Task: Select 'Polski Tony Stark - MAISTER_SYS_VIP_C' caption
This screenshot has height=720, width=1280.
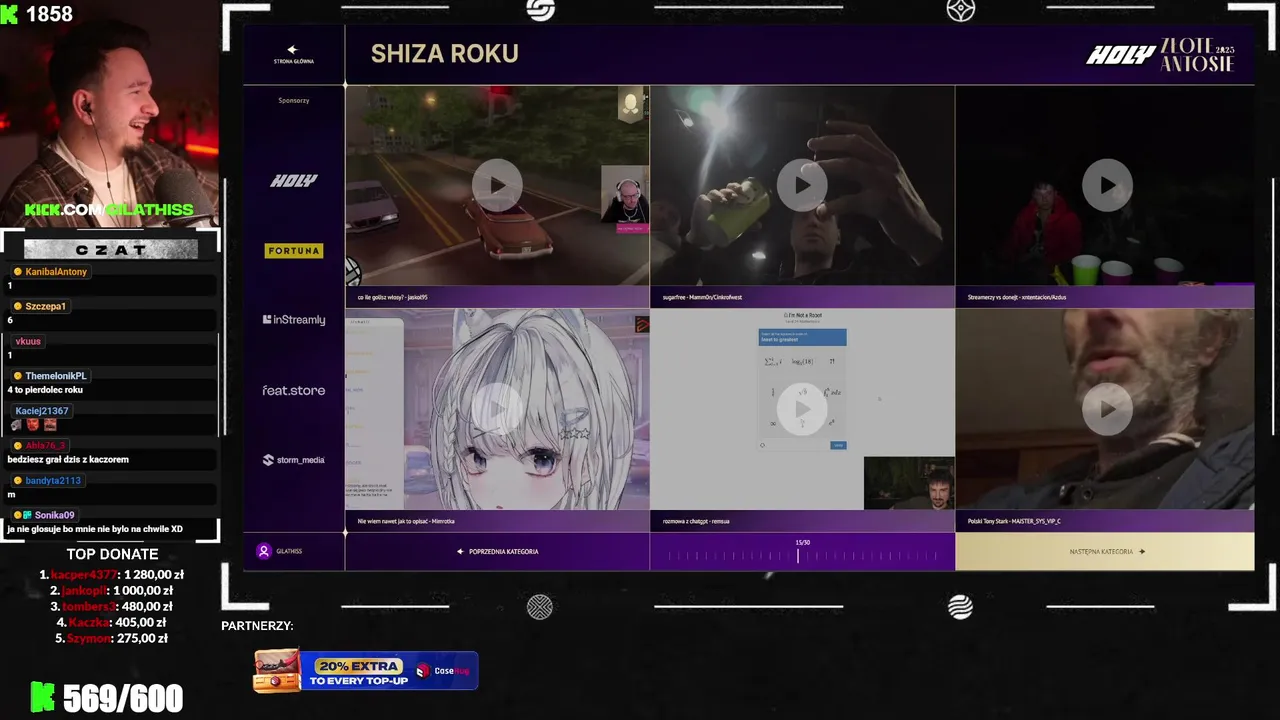Action: [1014, 521]
